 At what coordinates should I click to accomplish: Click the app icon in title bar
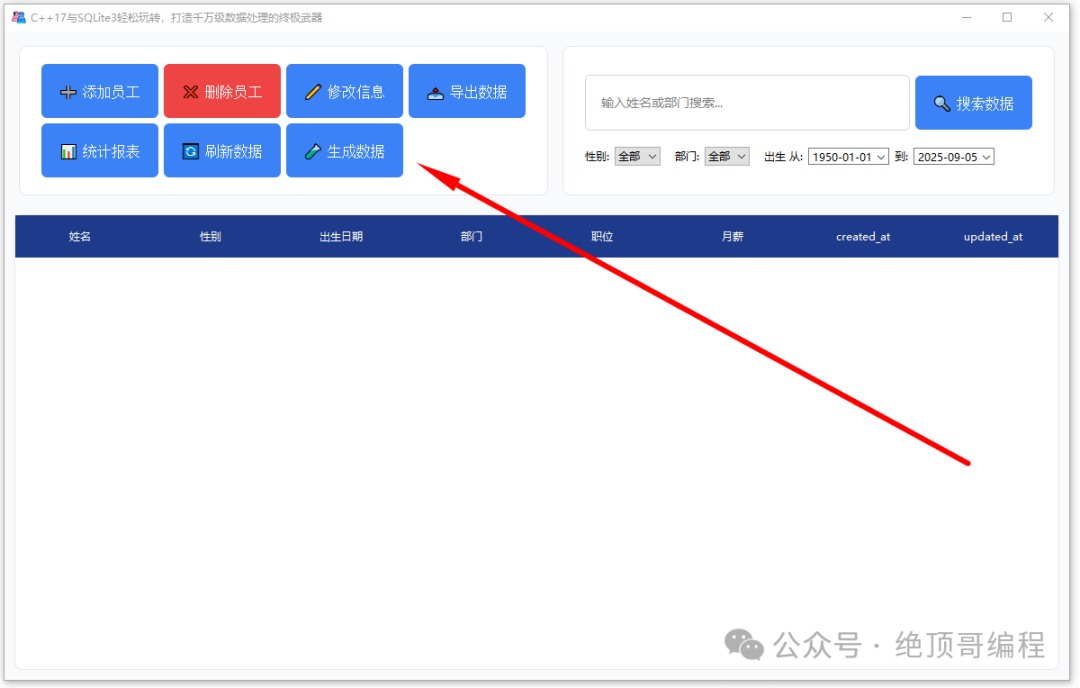pyautogui.click(x=19, y=17)
